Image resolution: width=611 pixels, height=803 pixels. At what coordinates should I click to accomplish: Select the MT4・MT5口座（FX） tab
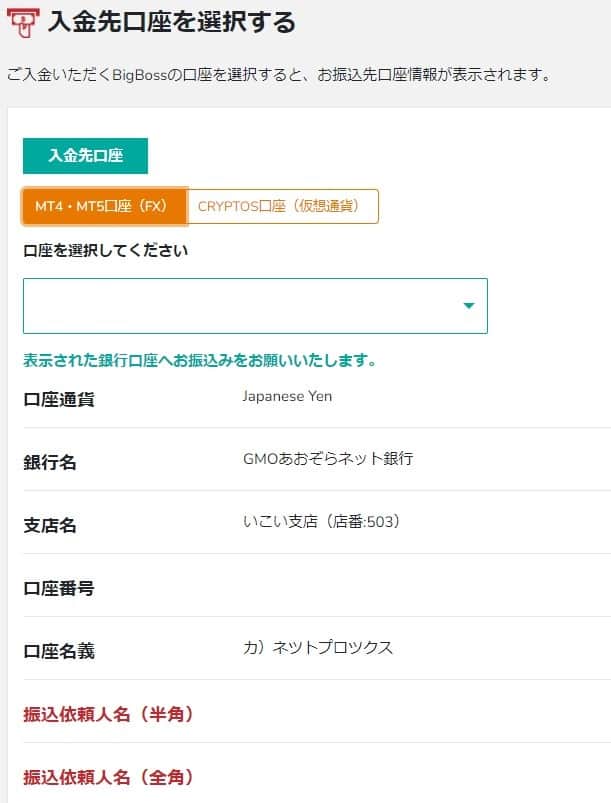pos(104,206)
